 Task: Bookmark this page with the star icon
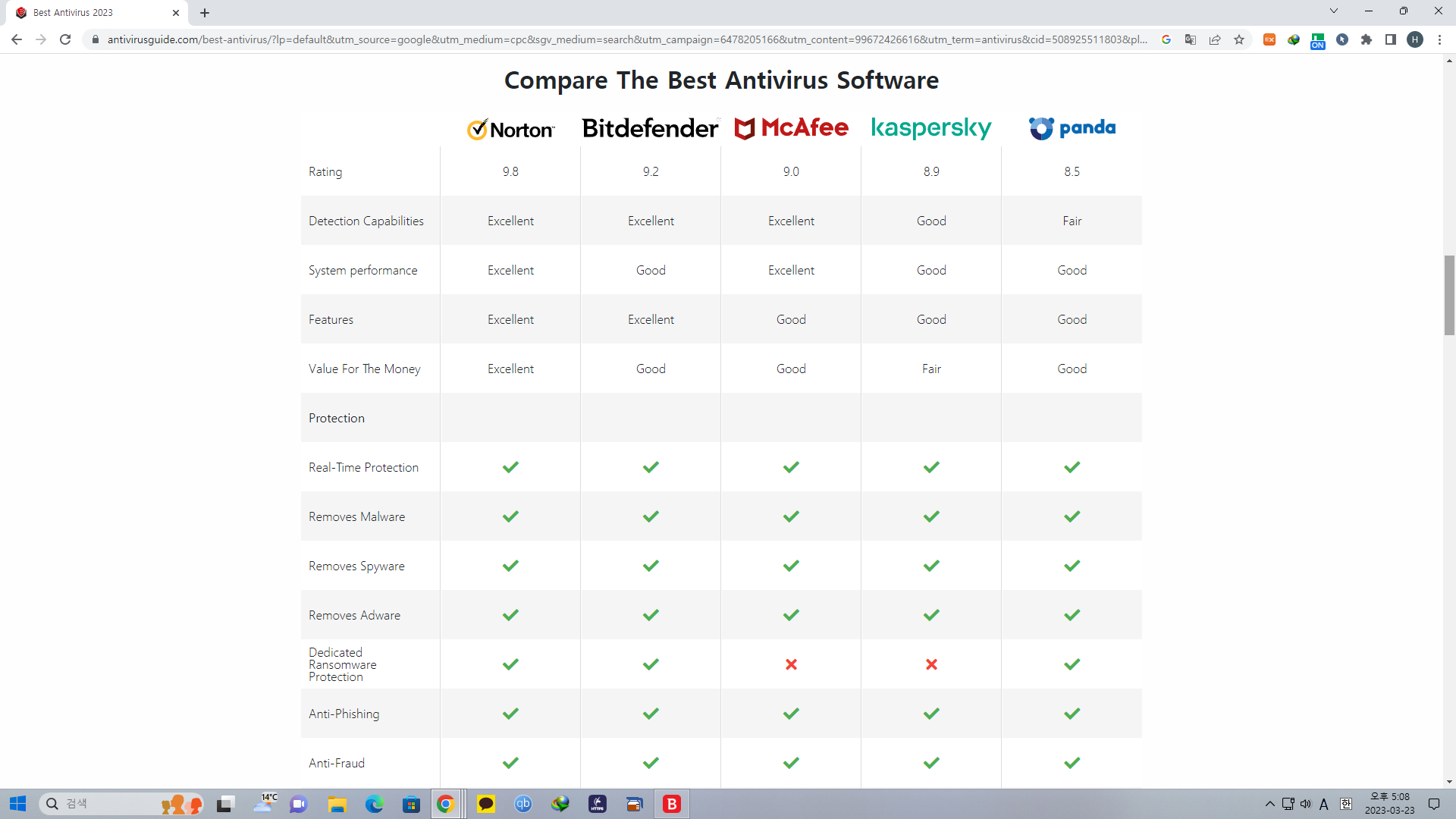1239,39
